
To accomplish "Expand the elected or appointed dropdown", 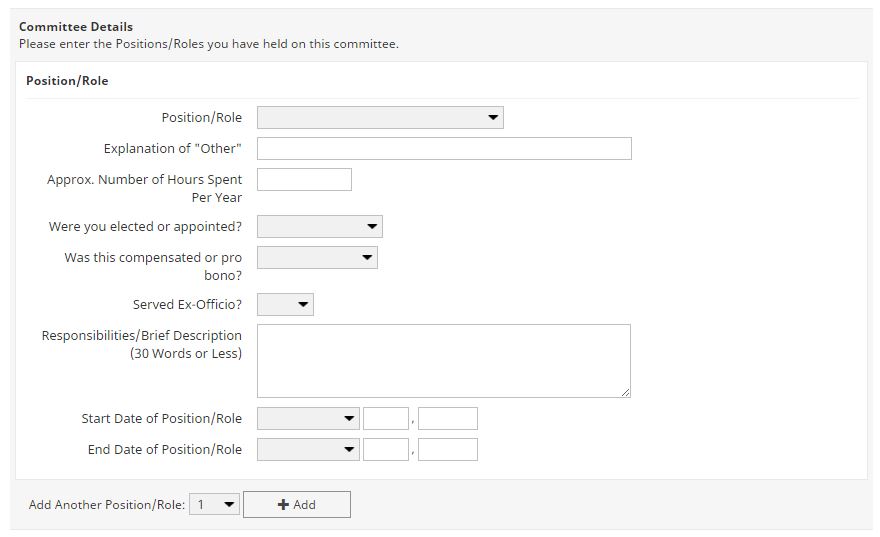I will coord(319,227).
